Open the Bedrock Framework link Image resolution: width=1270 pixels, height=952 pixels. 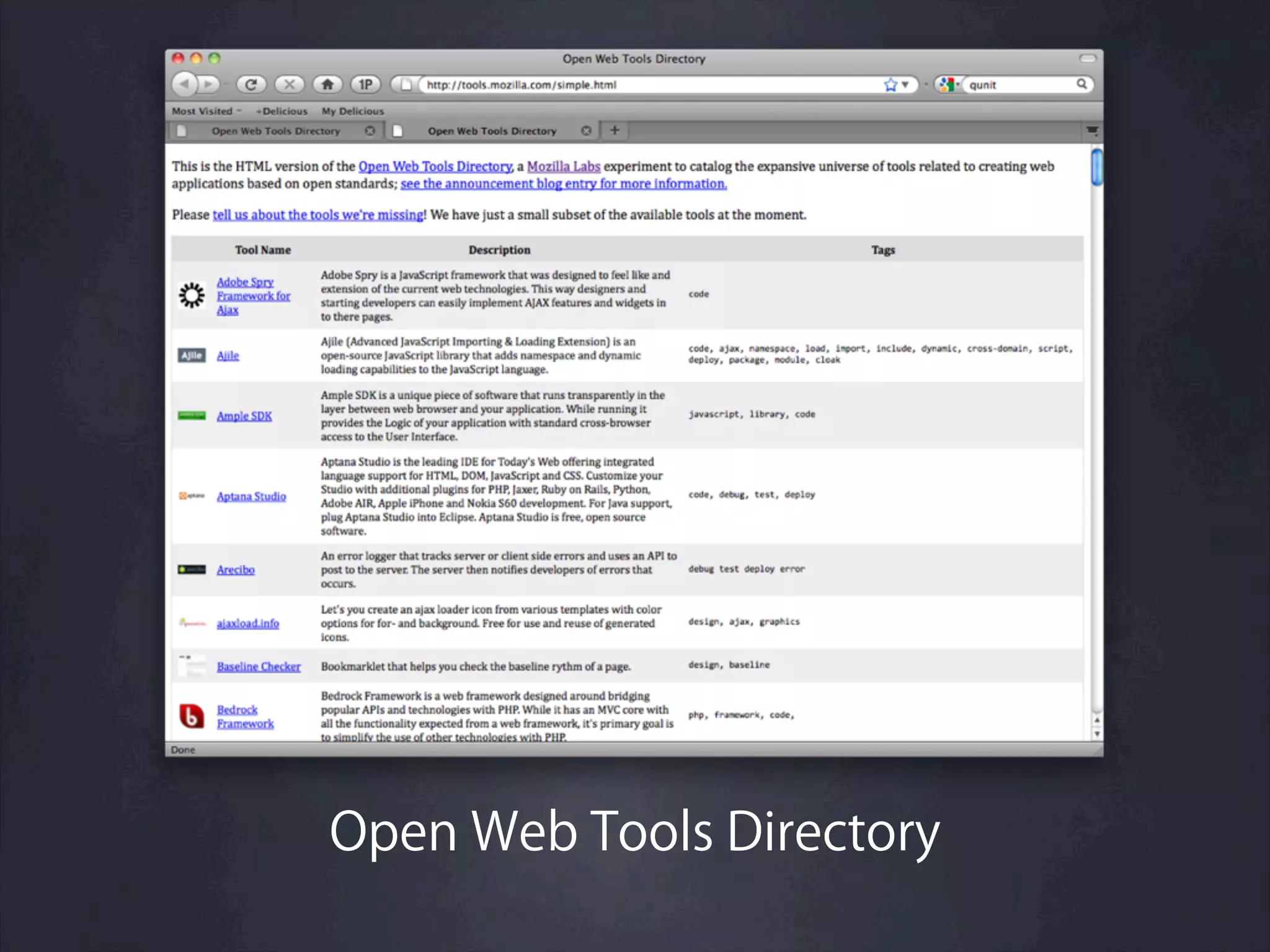click(x=245, y=716)
